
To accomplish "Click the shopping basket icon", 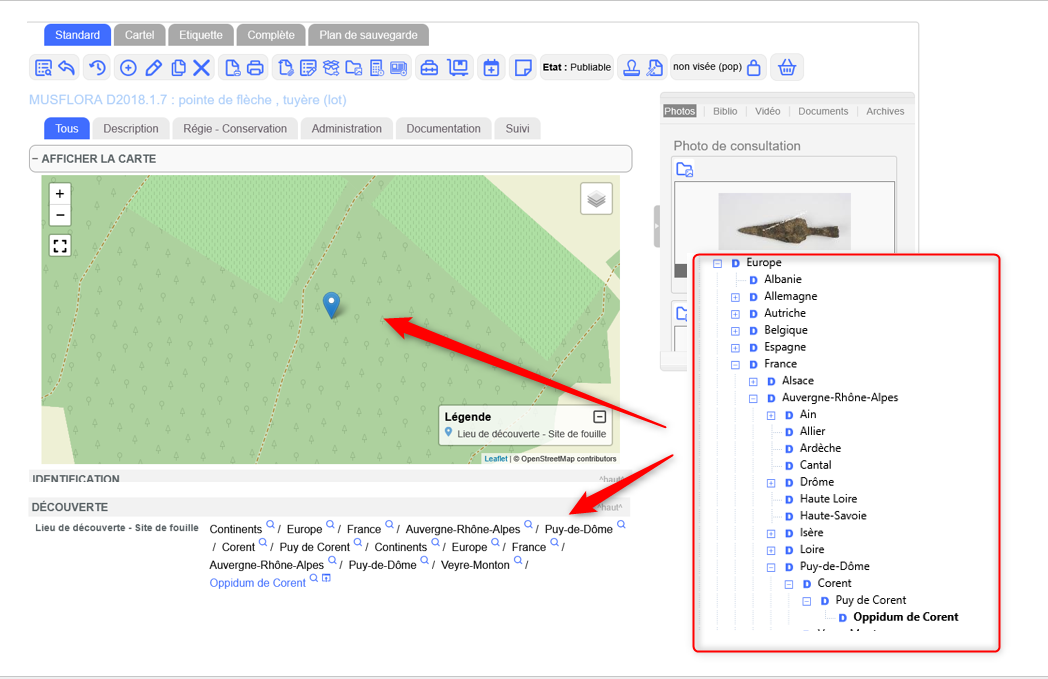I will coord(787,68).
